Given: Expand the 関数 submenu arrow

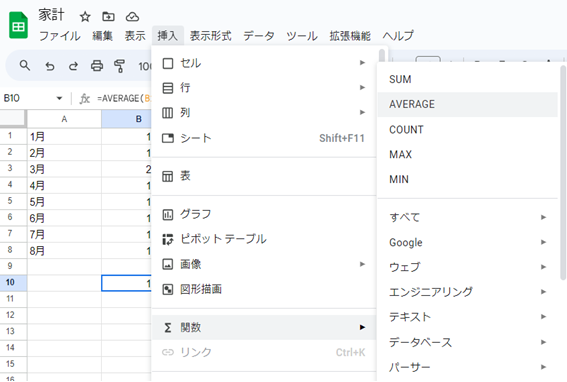Looking at the screenshot, I should tap(362, 327).
